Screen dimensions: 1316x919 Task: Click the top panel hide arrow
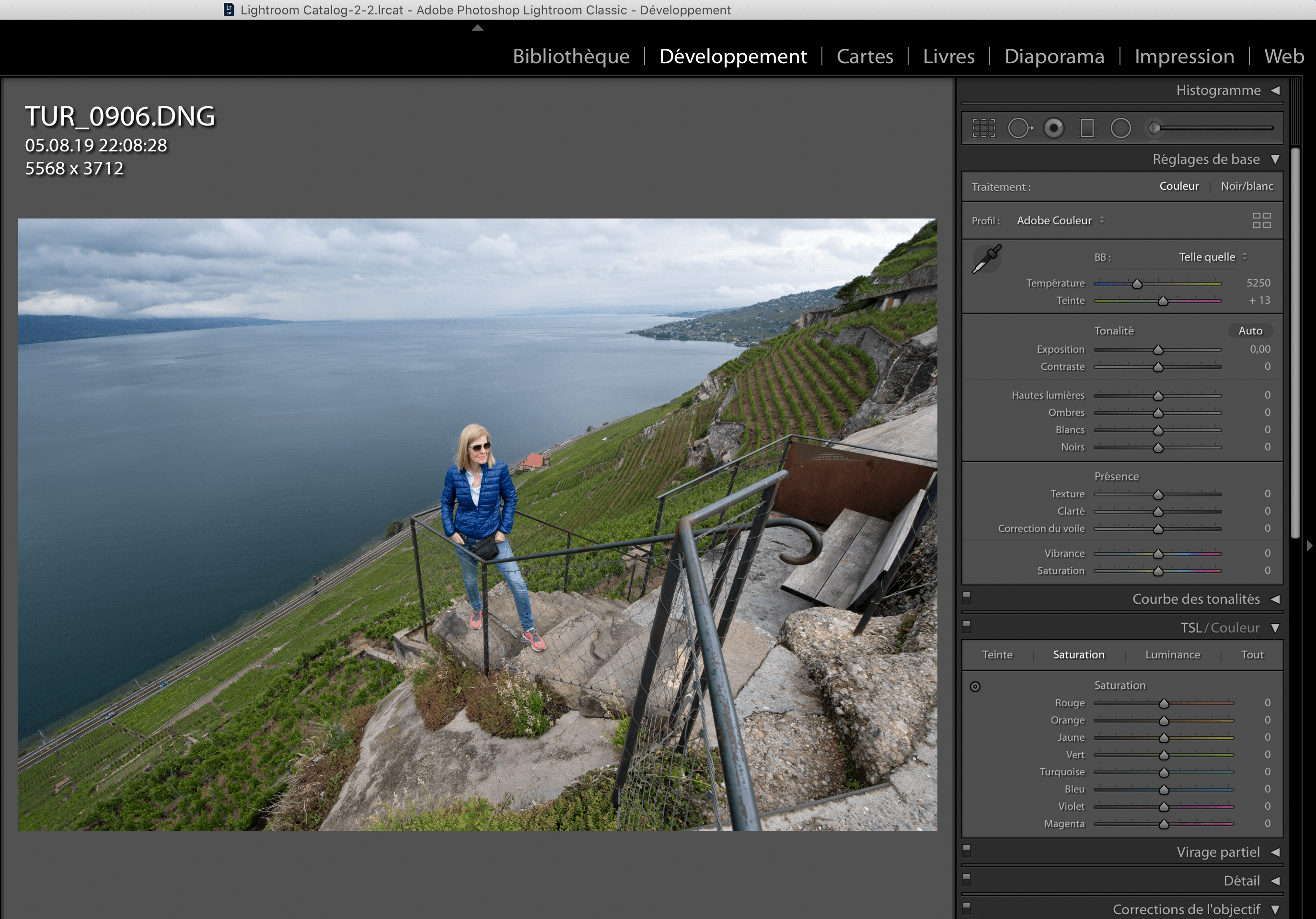pos(477,27)
